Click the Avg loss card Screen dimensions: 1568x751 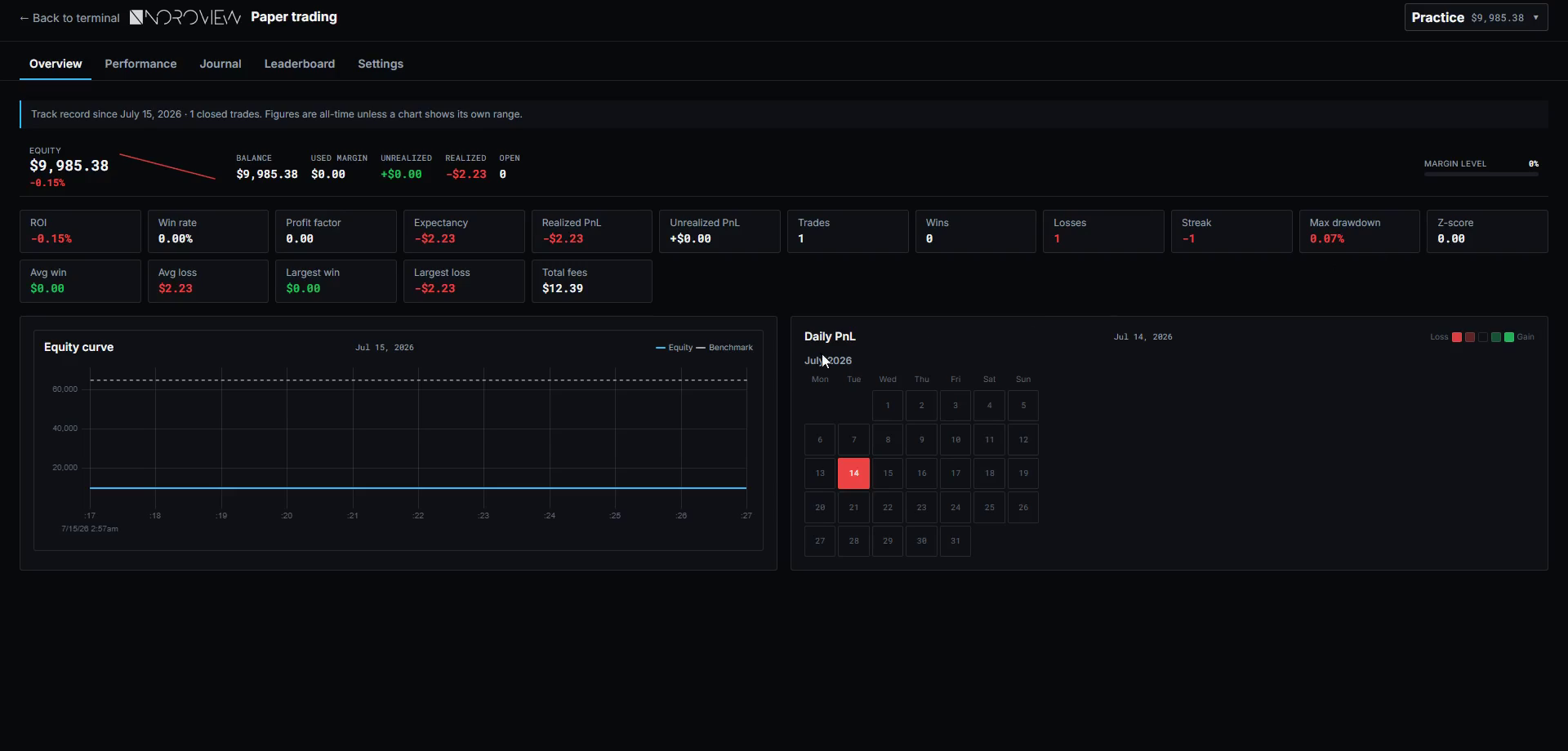tap(208, 281)
